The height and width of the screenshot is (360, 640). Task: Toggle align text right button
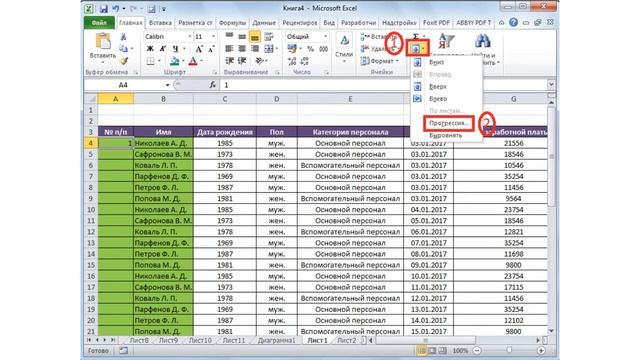pyautogui.click(x=255, y=49)
